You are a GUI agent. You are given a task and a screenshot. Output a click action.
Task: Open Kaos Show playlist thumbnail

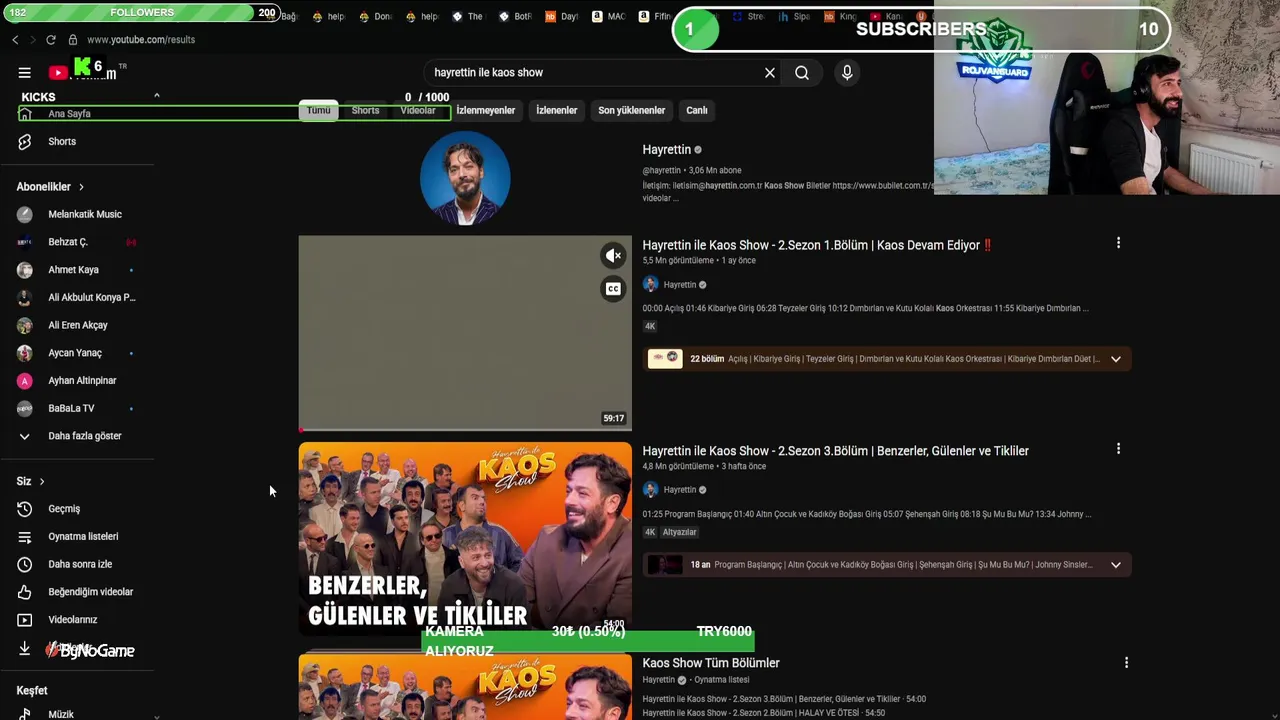pos(465,687)
